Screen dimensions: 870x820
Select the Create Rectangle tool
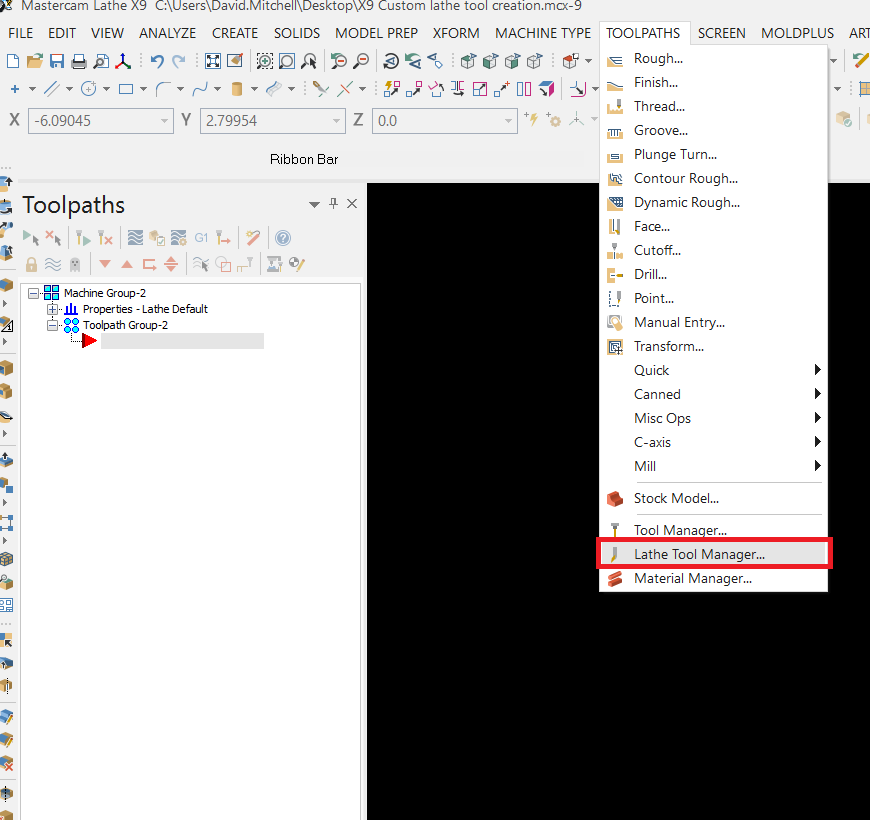126,89
